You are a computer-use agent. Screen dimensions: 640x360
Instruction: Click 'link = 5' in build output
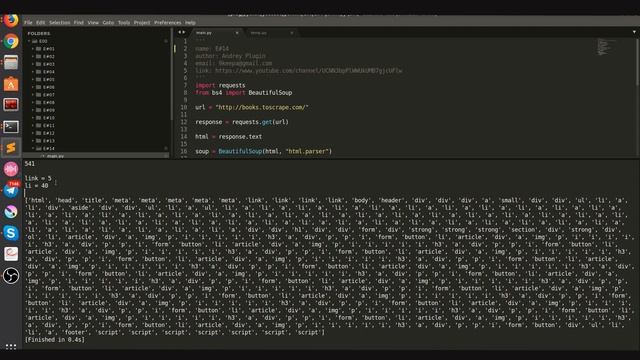[x=38, y=178]
